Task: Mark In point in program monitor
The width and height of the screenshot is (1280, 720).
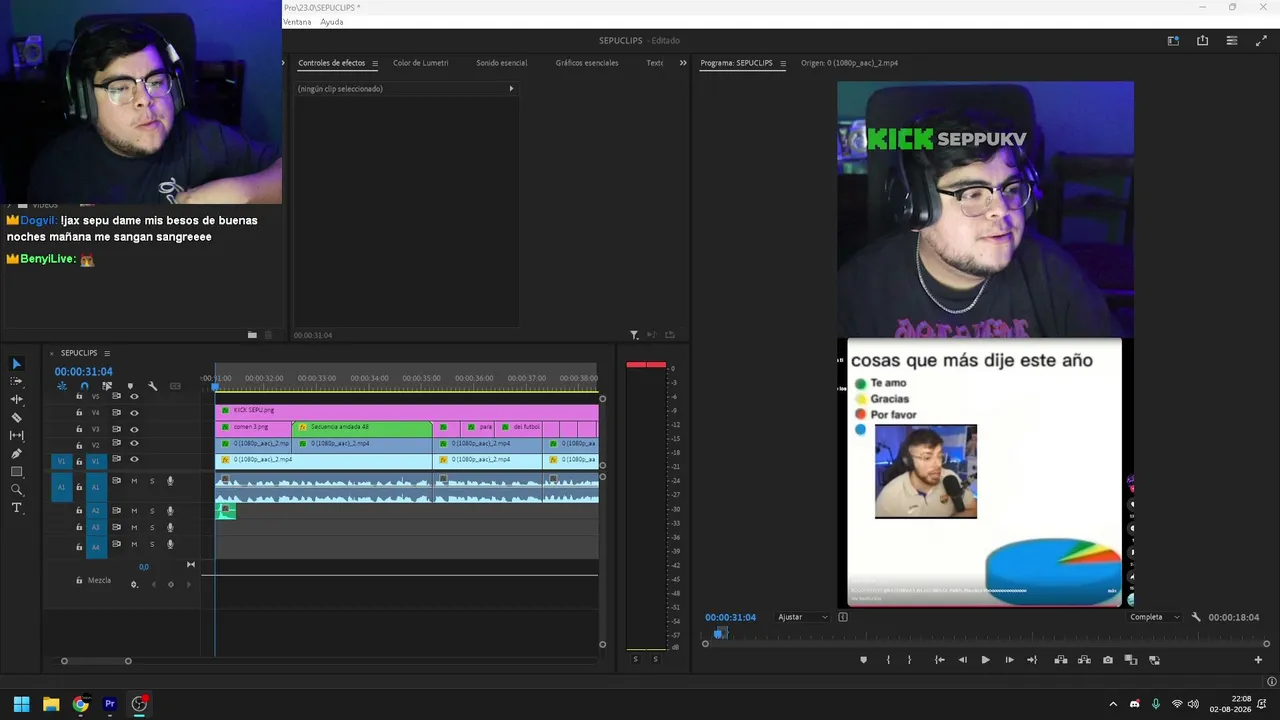Action: point(888,660)
